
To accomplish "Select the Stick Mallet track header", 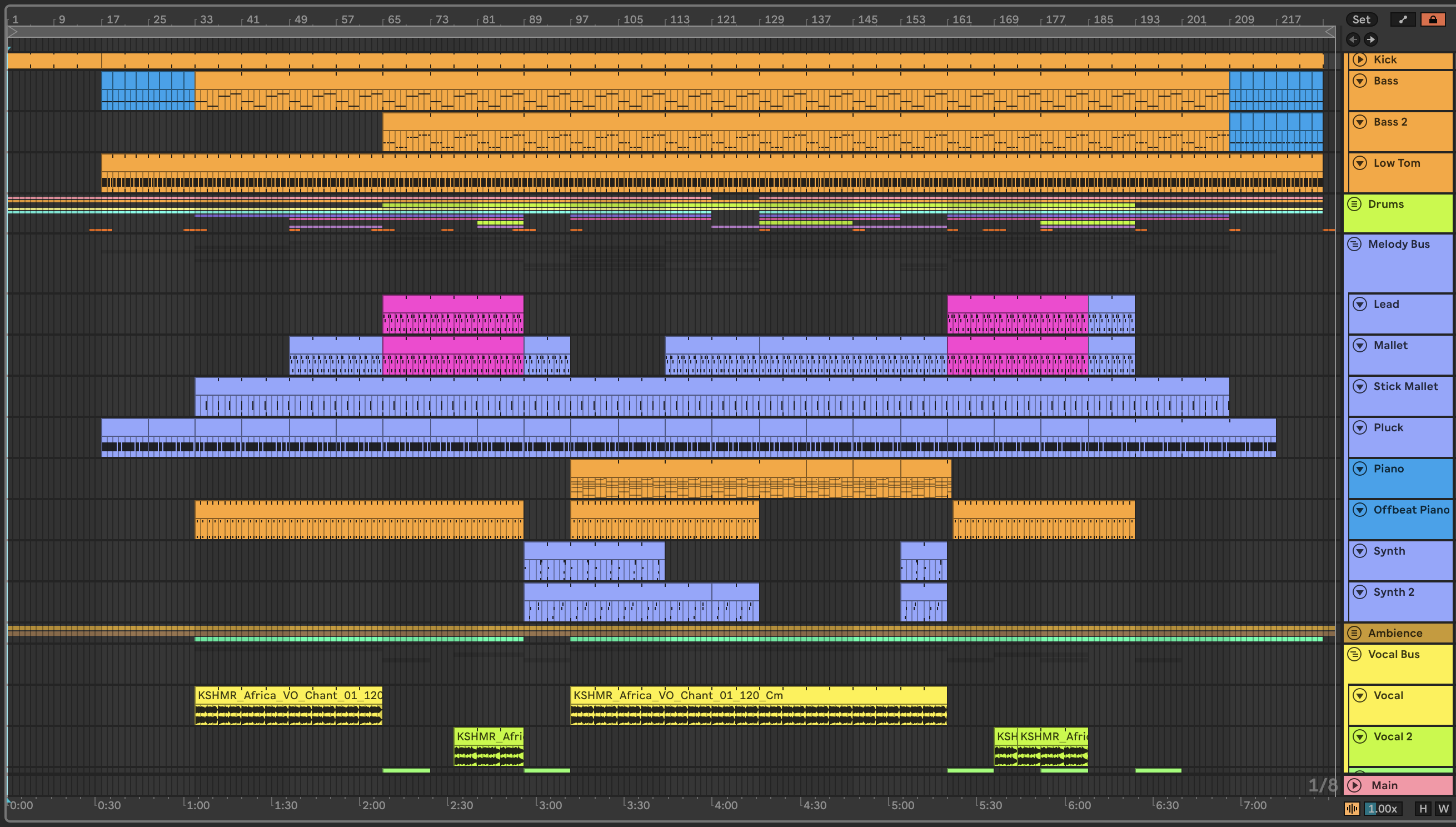I will 1405,386.
